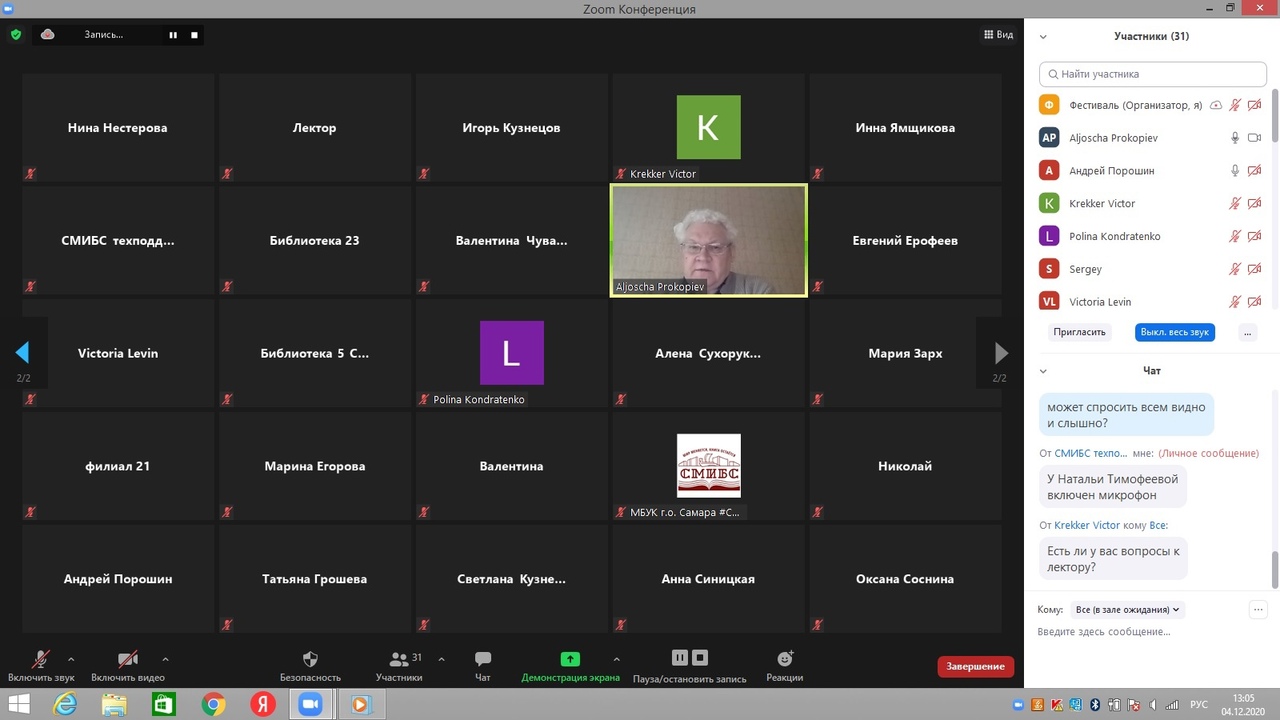Pause the recording in top bar
Viewport: 1280px width, 720px height.
pyautogui.click(x=173, y=35)
